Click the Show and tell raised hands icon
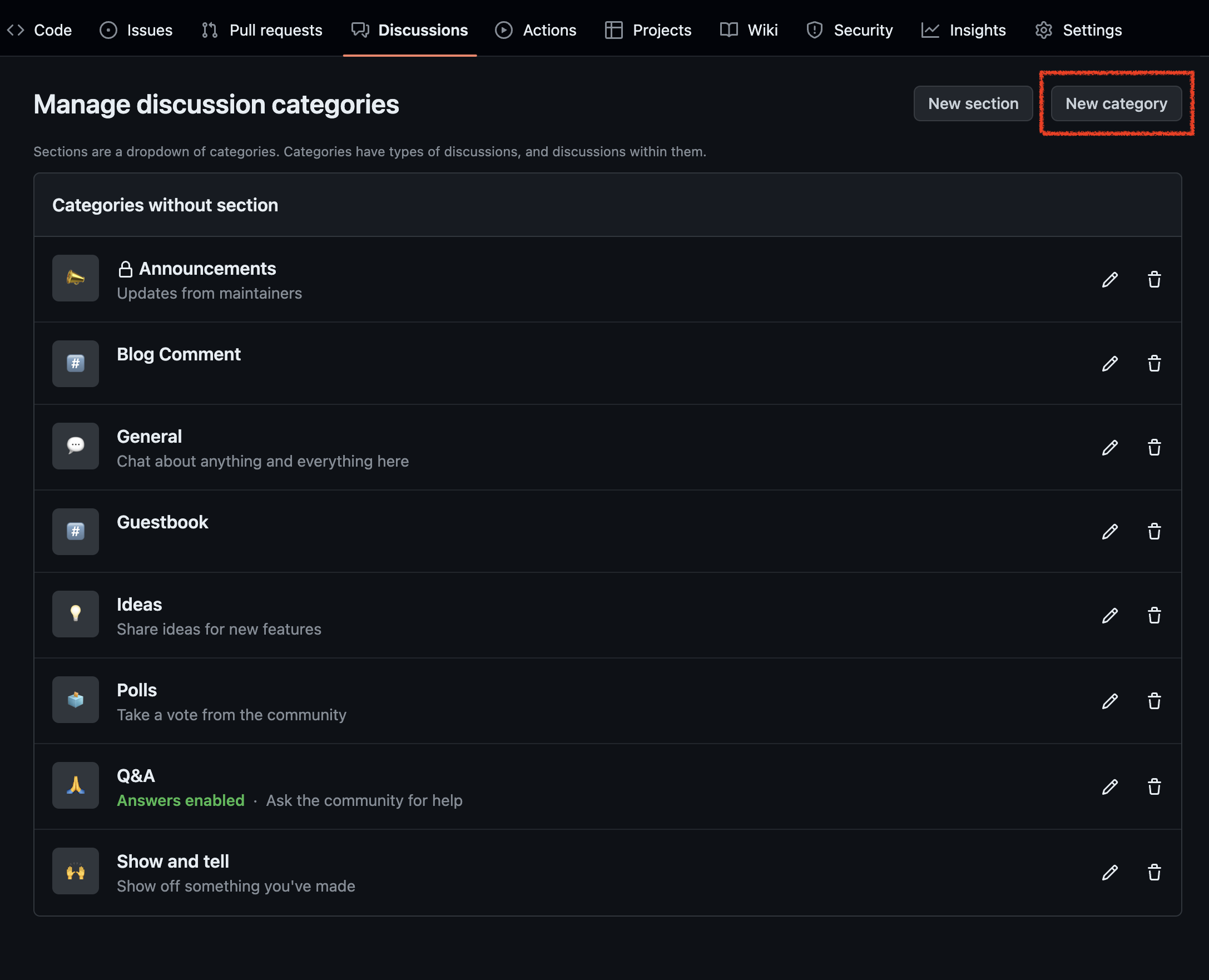 (76, 871)
